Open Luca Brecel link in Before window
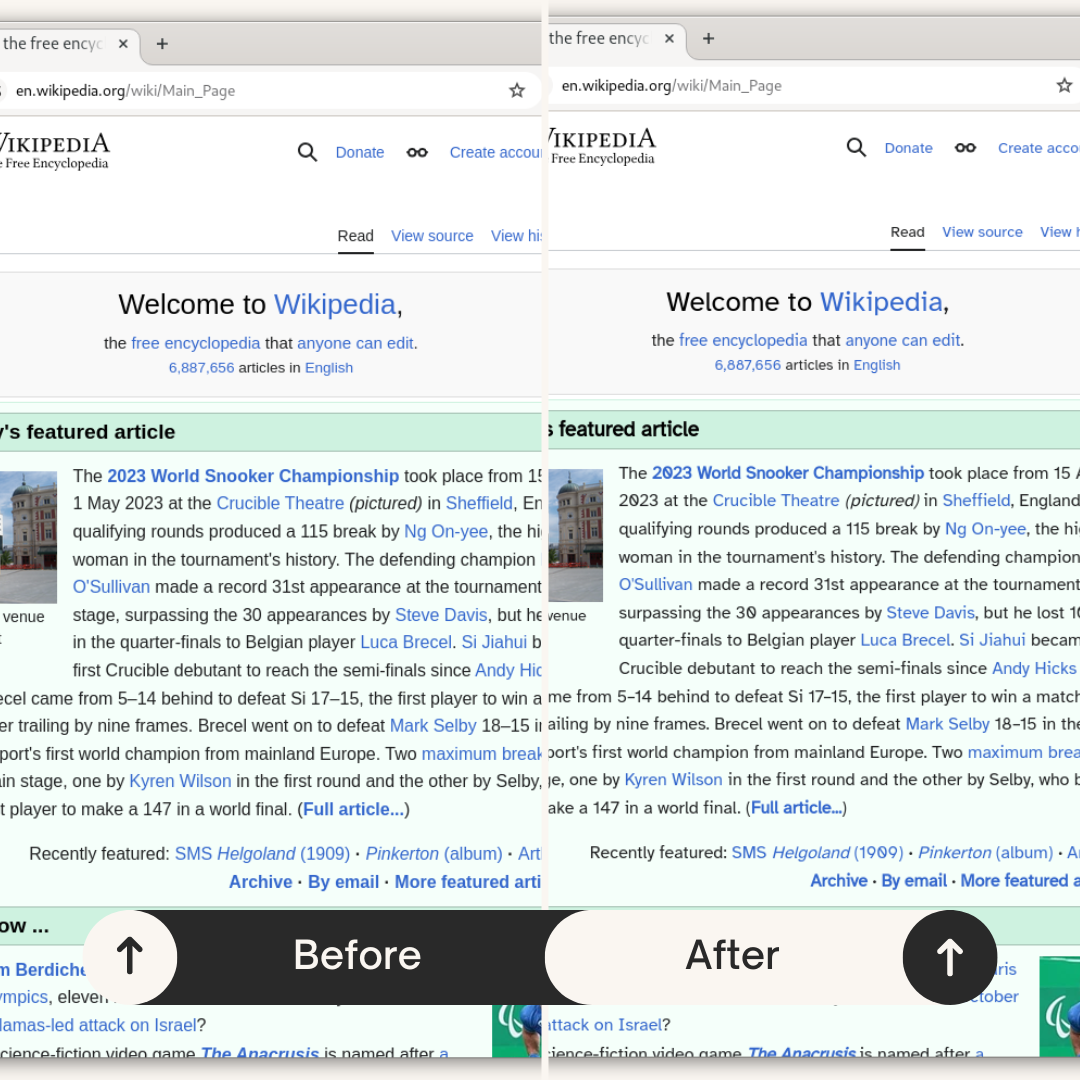The width and height of the screenshot is (1080, 1080). click(406, 642)
